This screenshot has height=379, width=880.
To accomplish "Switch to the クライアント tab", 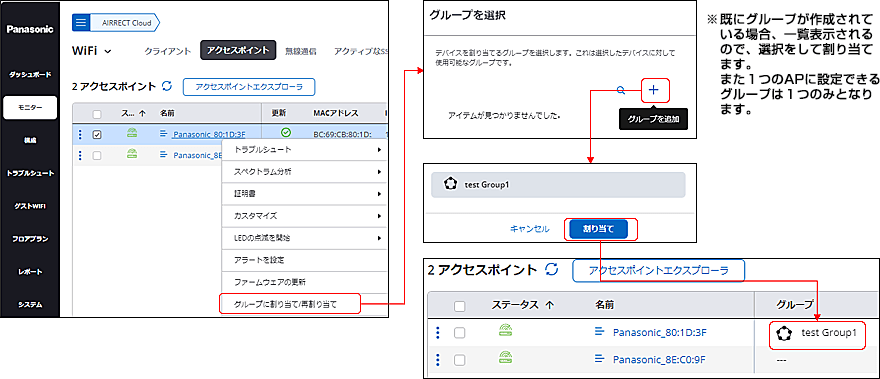I will 168,51.
